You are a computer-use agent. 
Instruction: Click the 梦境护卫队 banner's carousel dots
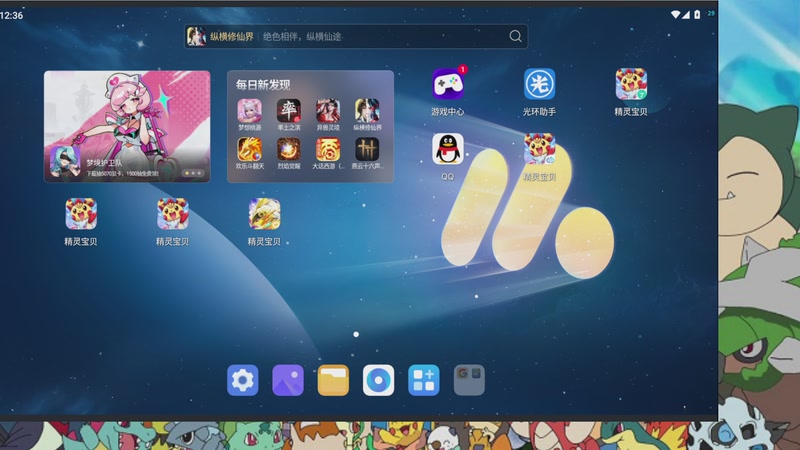193,173
